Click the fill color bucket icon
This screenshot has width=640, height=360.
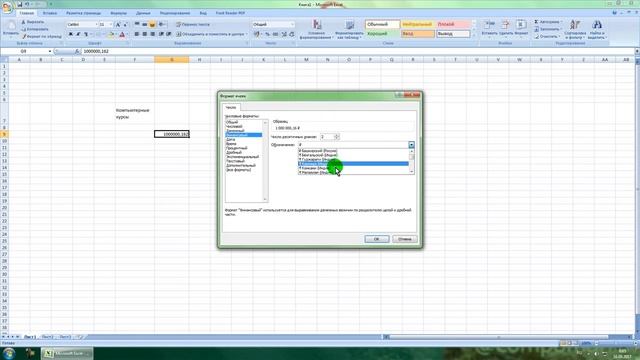point(111,34)
